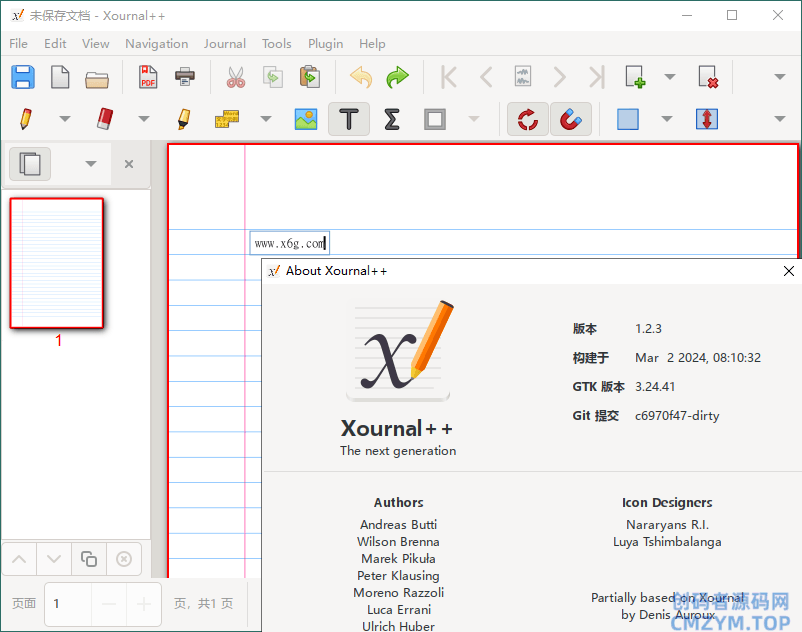Export the document as PDF
The width and height of the screenshot is (802, 632).
point(148,77)
